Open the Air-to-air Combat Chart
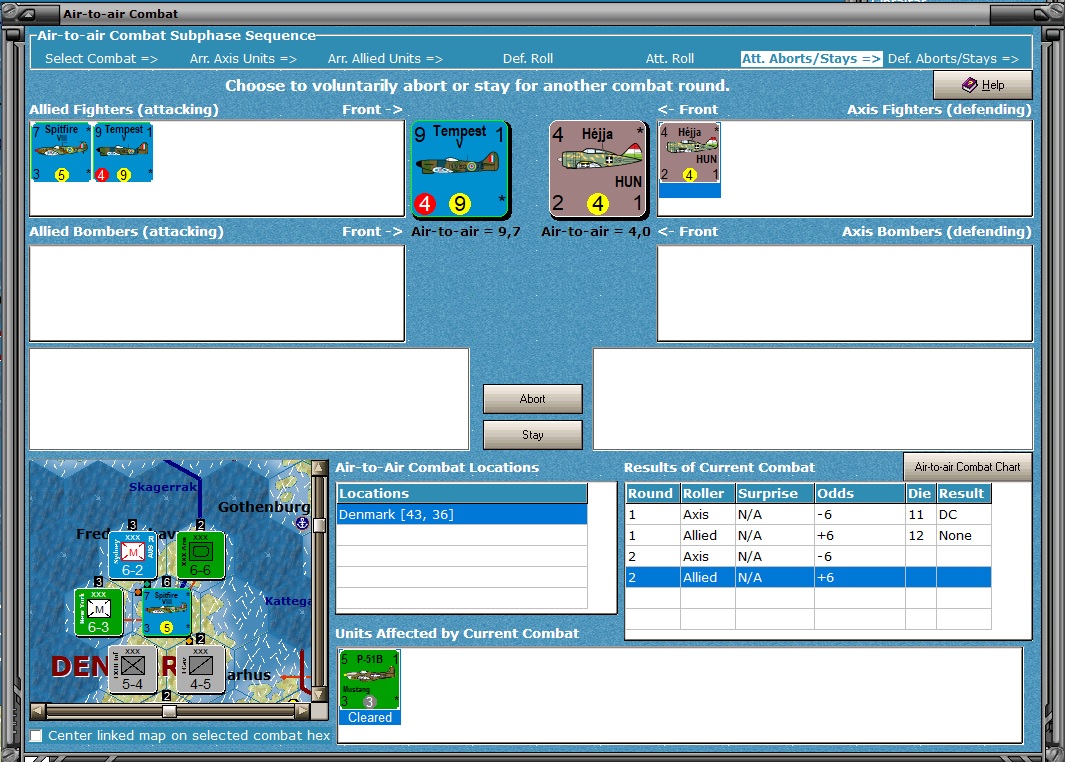 (x=967, y=467)
